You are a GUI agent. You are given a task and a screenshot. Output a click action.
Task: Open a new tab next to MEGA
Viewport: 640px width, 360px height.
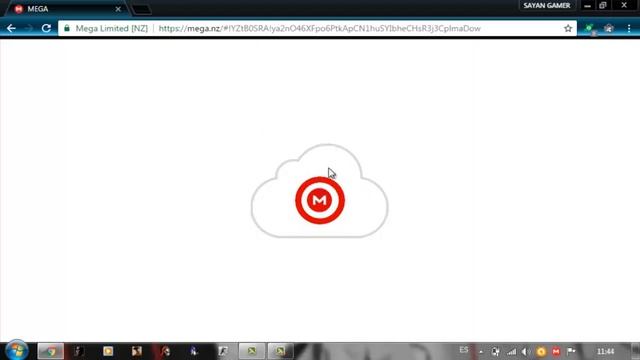[142, 9]
